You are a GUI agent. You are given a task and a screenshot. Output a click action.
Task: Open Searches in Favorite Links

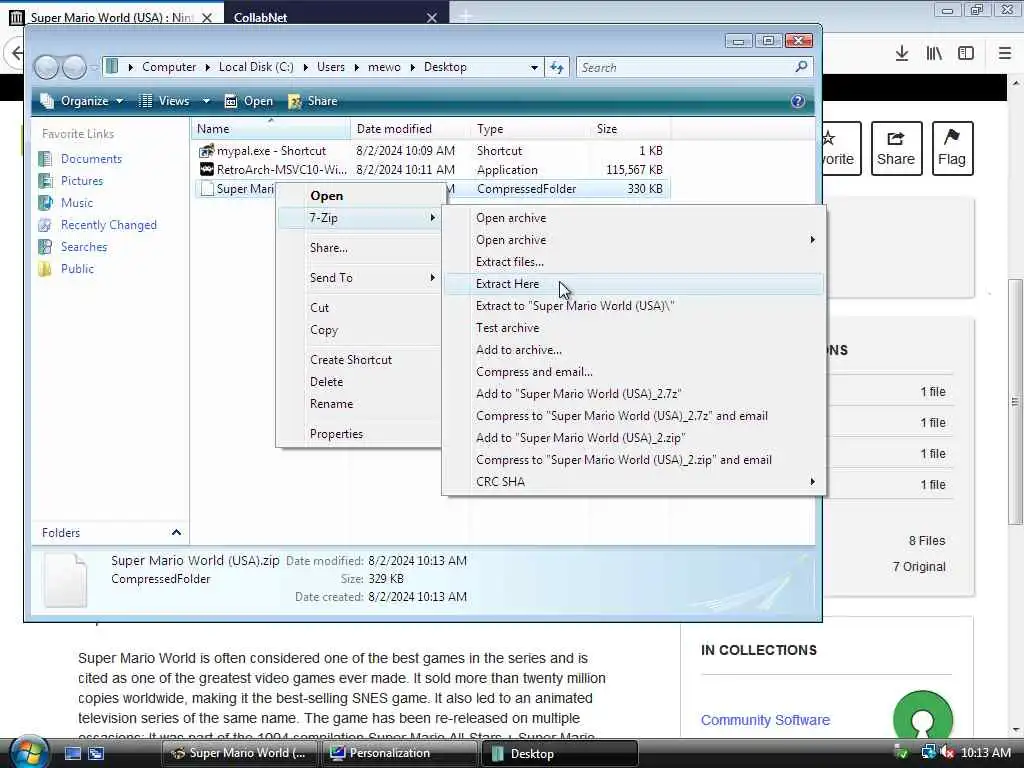84,247
